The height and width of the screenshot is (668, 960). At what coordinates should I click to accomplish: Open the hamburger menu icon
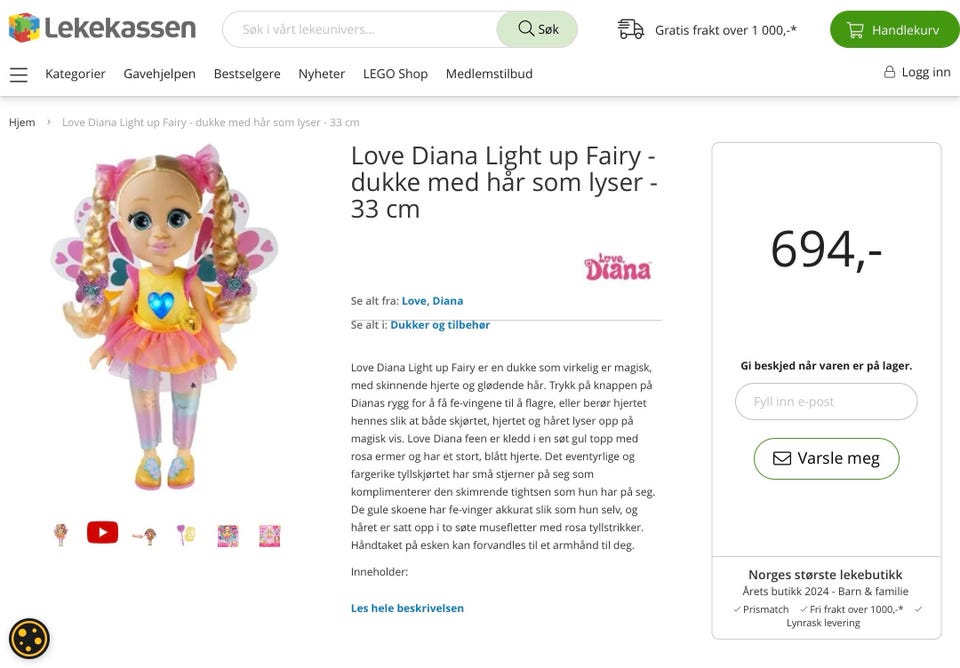click(x=19, y=74)
